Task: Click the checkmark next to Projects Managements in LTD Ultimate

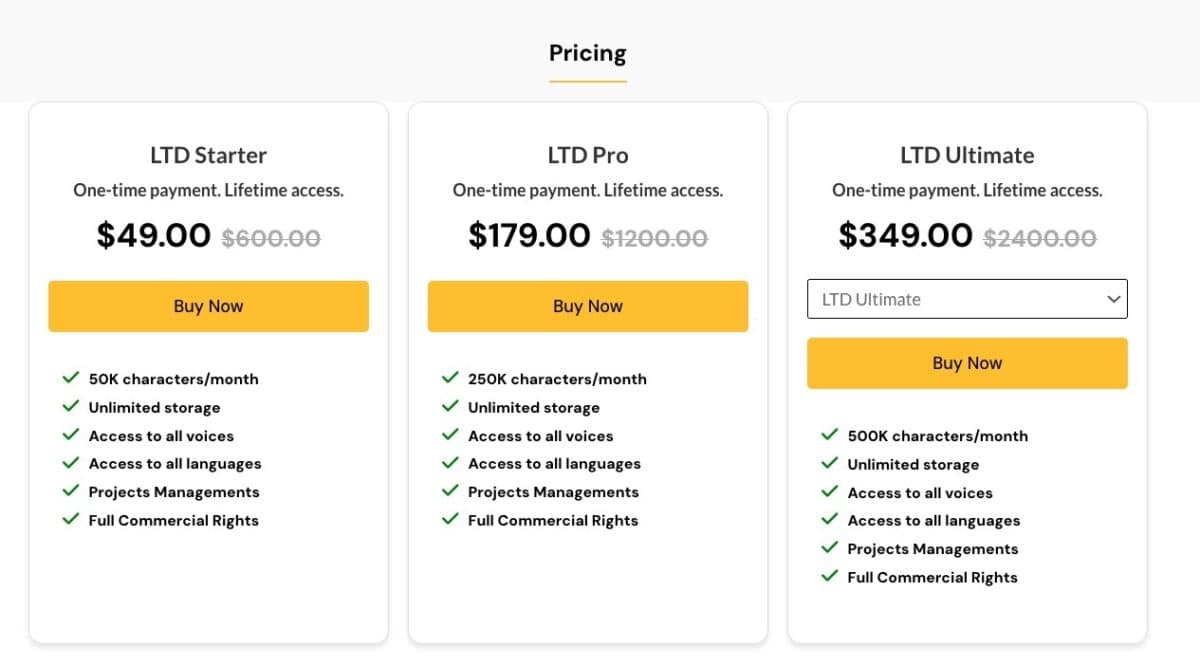Action: coord(829,548)
